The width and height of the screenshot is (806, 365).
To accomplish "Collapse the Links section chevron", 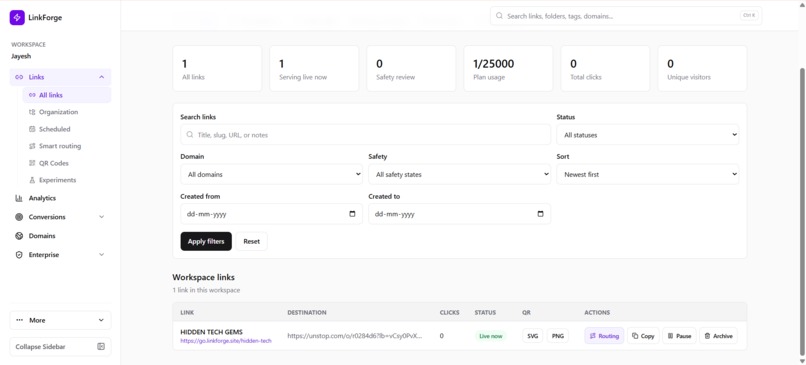I will (101, 77).
